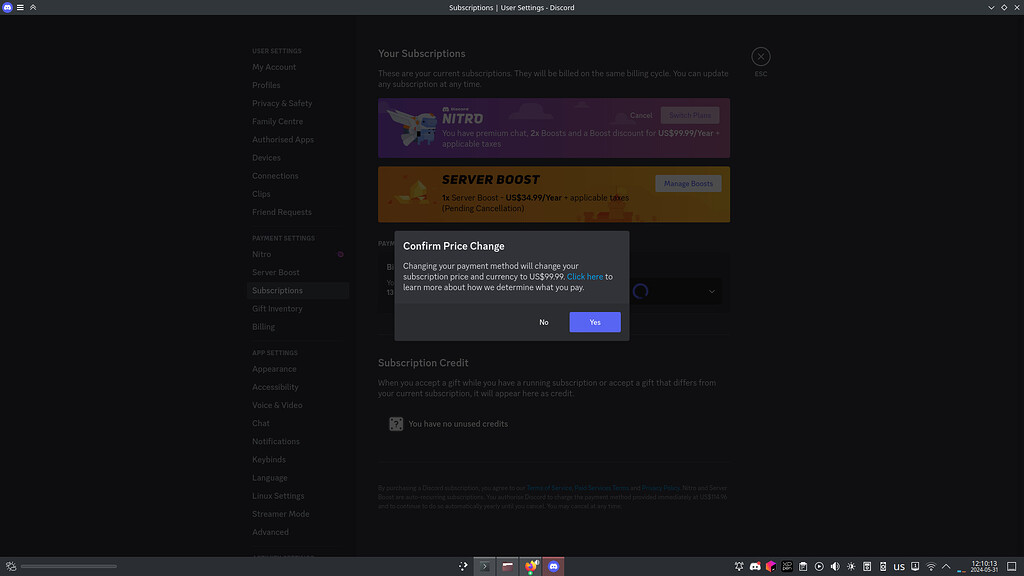Open the XP-Pen tablet tray icon
The image size is (1024, 576).
787,567
